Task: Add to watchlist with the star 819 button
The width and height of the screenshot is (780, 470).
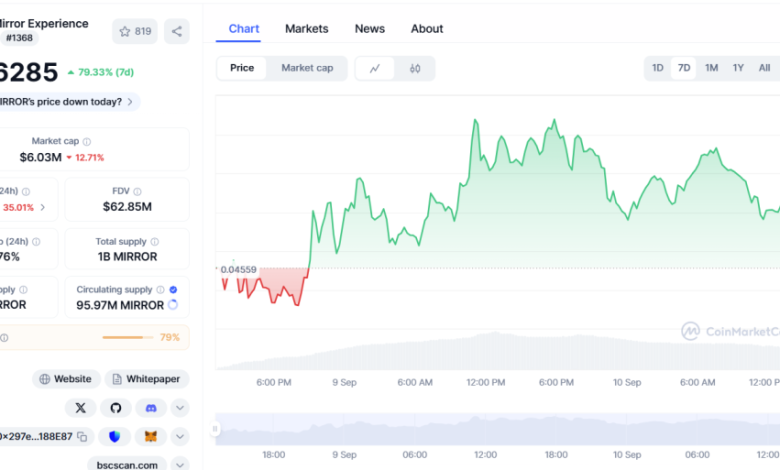Action: (135, 31)
